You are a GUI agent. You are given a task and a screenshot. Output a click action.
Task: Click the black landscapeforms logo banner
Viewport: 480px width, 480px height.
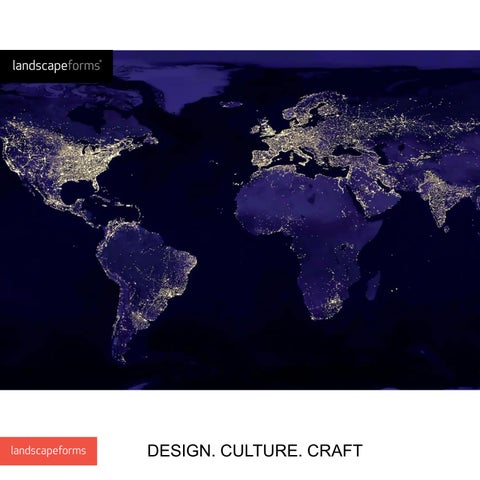coord(56,66)
